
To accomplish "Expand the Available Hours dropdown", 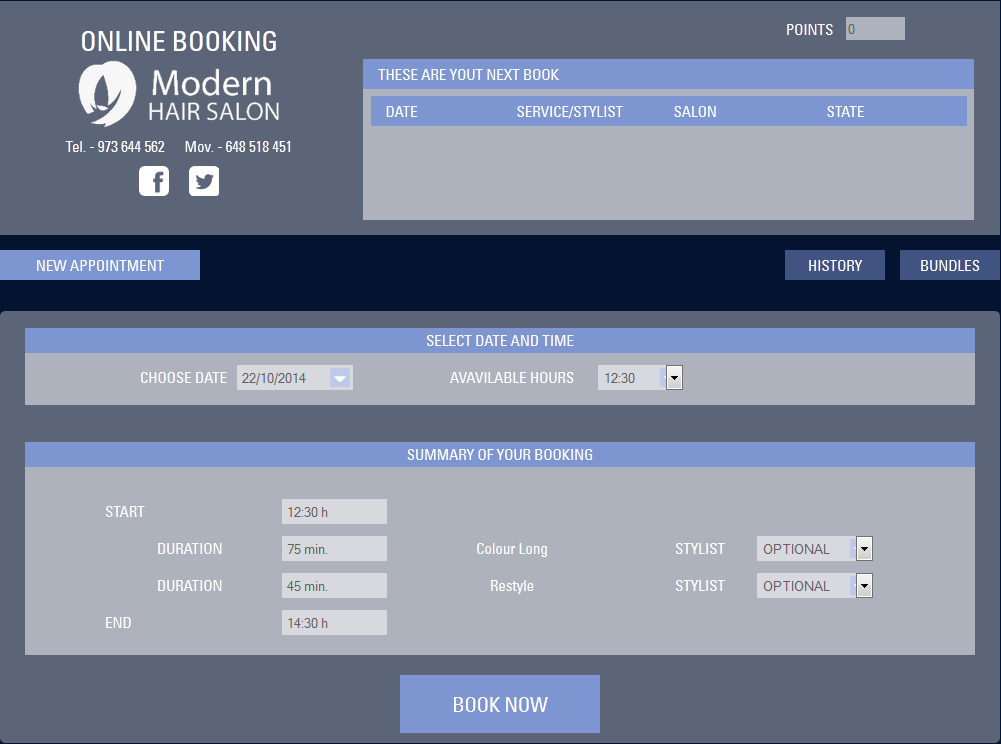I will (674, 378).
